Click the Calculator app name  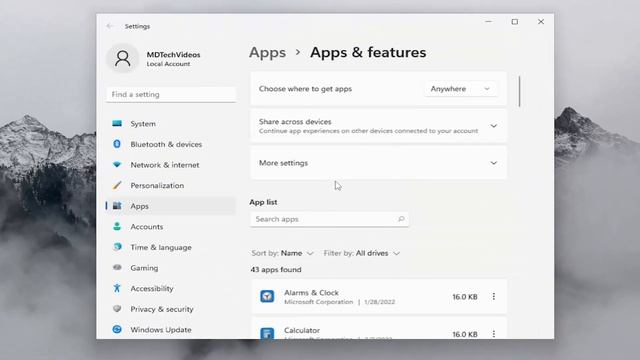(302, 330)
